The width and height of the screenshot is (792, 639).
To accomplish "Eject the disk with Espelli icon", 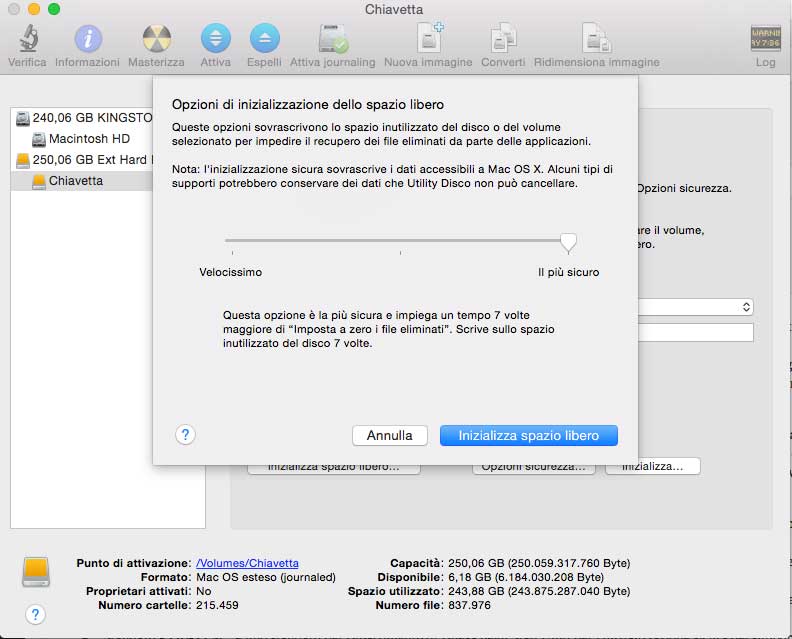I will pos(264,40).
